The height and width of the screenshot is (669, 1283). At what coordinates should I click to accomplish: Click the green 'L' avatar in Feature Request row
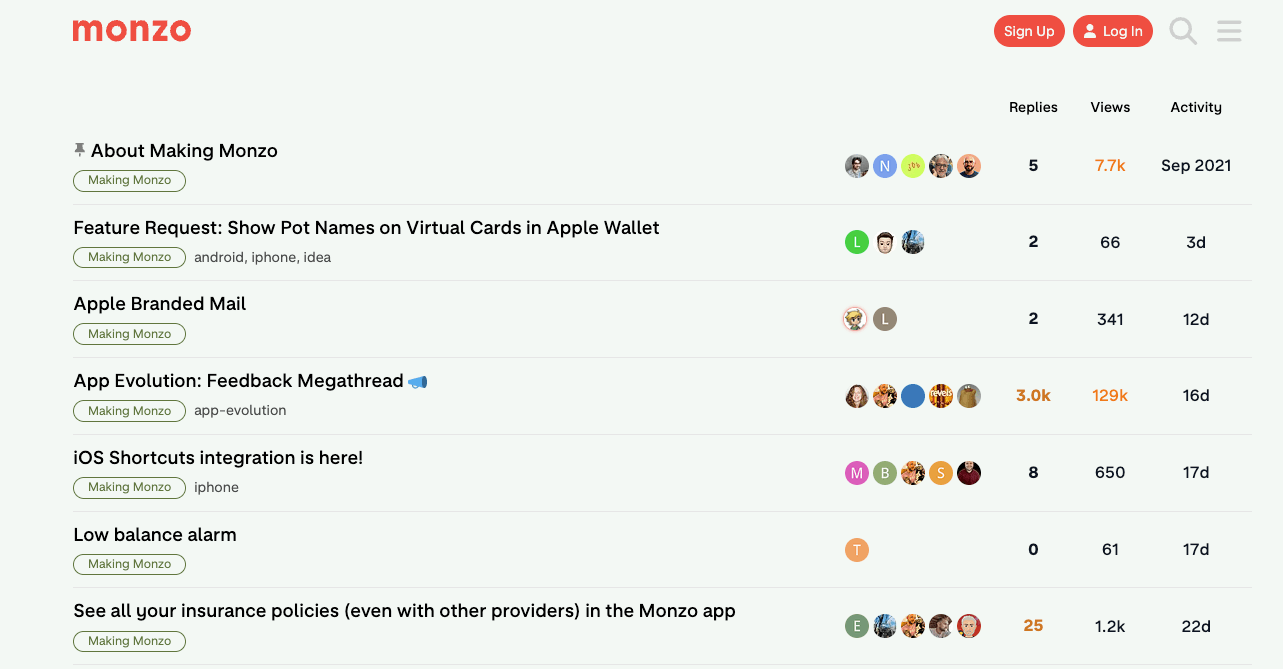point(857,242)
